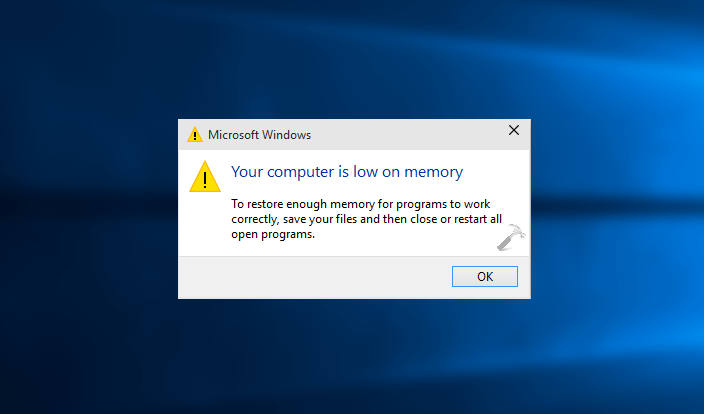The height and width of the screenshot is (414, 704).
Task: Click the word "memory" in the blue heading
Action: click(x=435, y=172)
